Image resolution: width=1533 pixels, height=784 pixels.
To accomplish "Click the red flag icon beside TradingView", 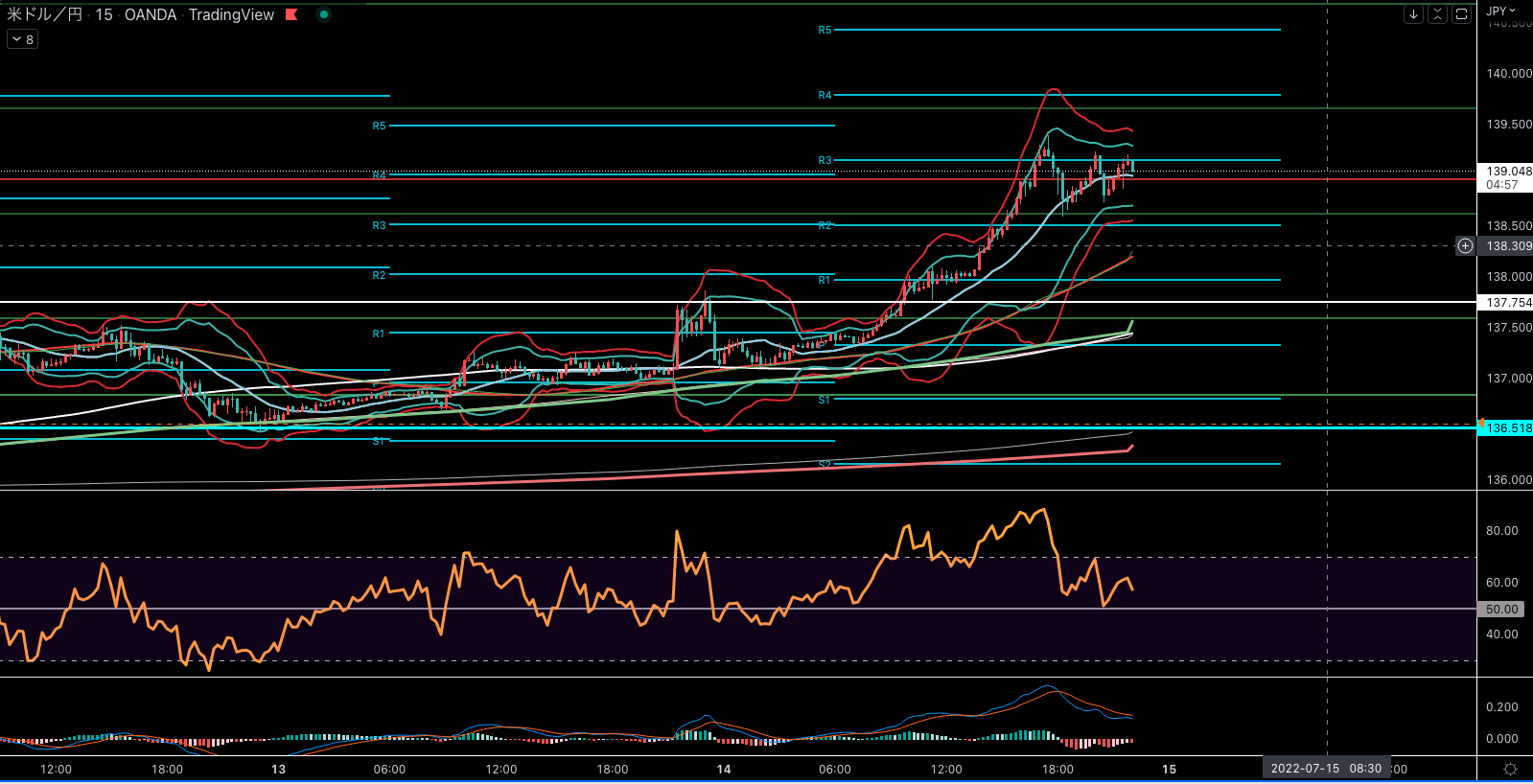I will pos(291,14).
